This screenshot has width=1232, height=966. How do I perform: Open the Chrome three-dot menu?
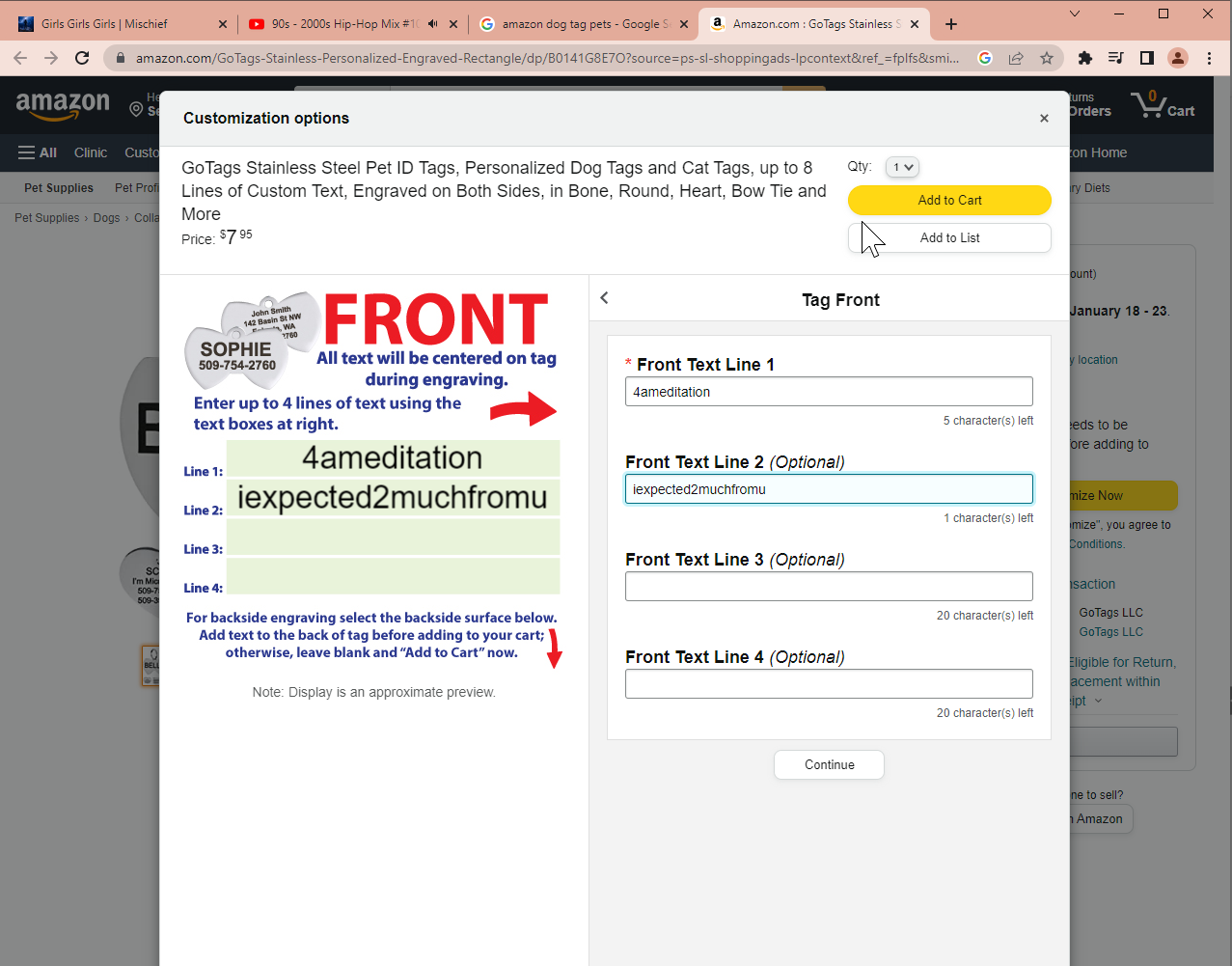(x=1209, y=58)
